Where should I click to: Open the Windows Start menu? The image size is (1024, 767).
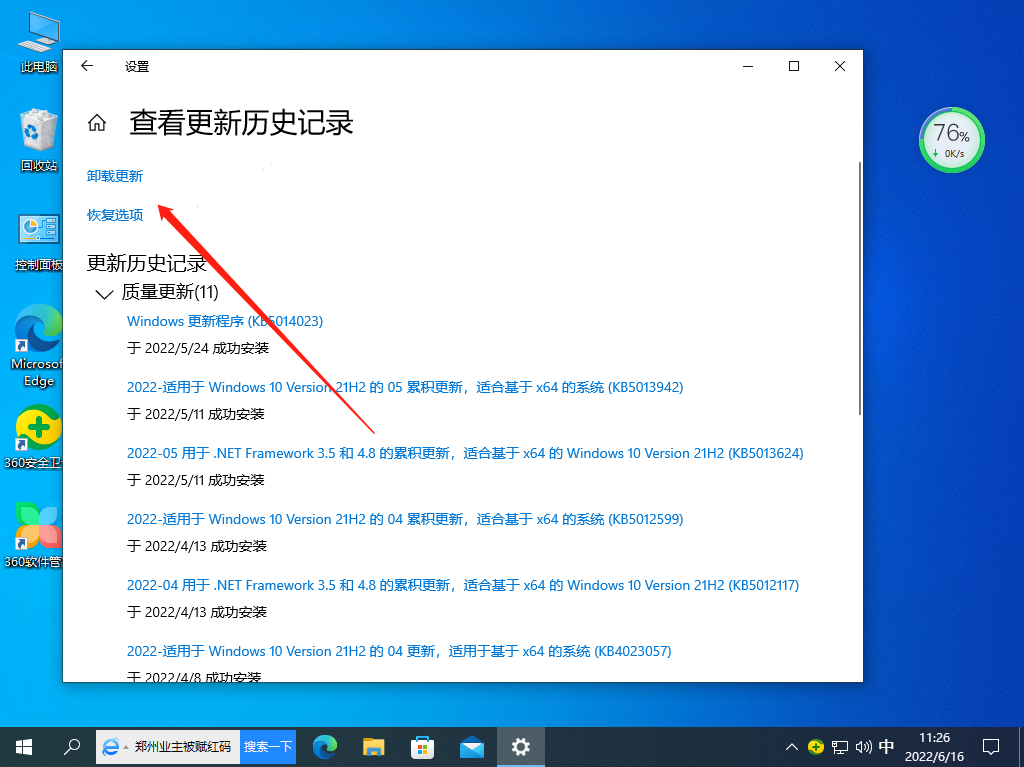pos(22,746)
